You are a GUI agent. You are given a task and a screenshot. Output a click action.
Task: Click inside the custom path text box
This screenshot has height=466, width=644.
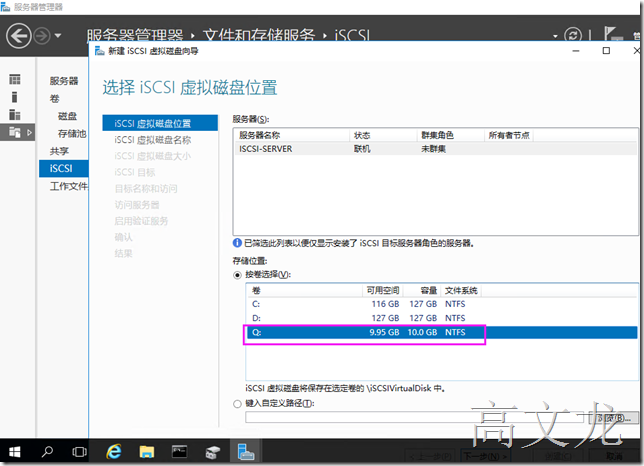415,418
